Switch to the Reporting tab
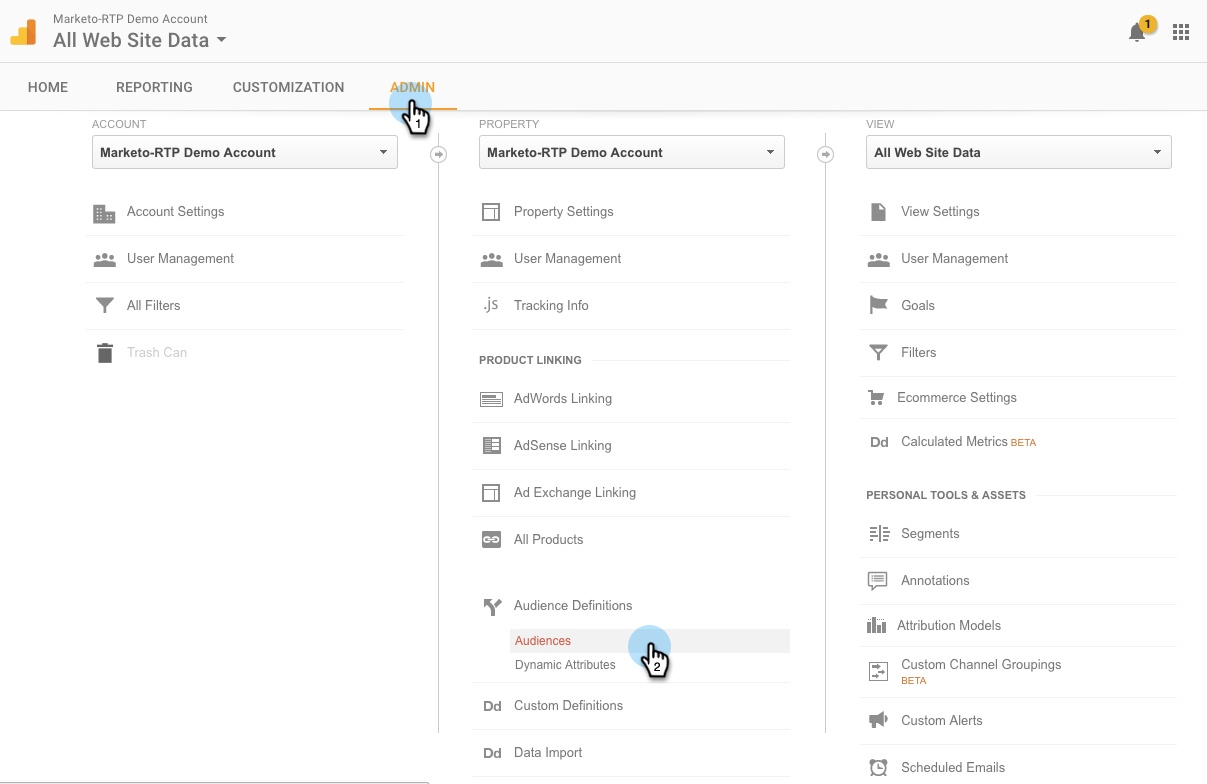 coord(154,87)
